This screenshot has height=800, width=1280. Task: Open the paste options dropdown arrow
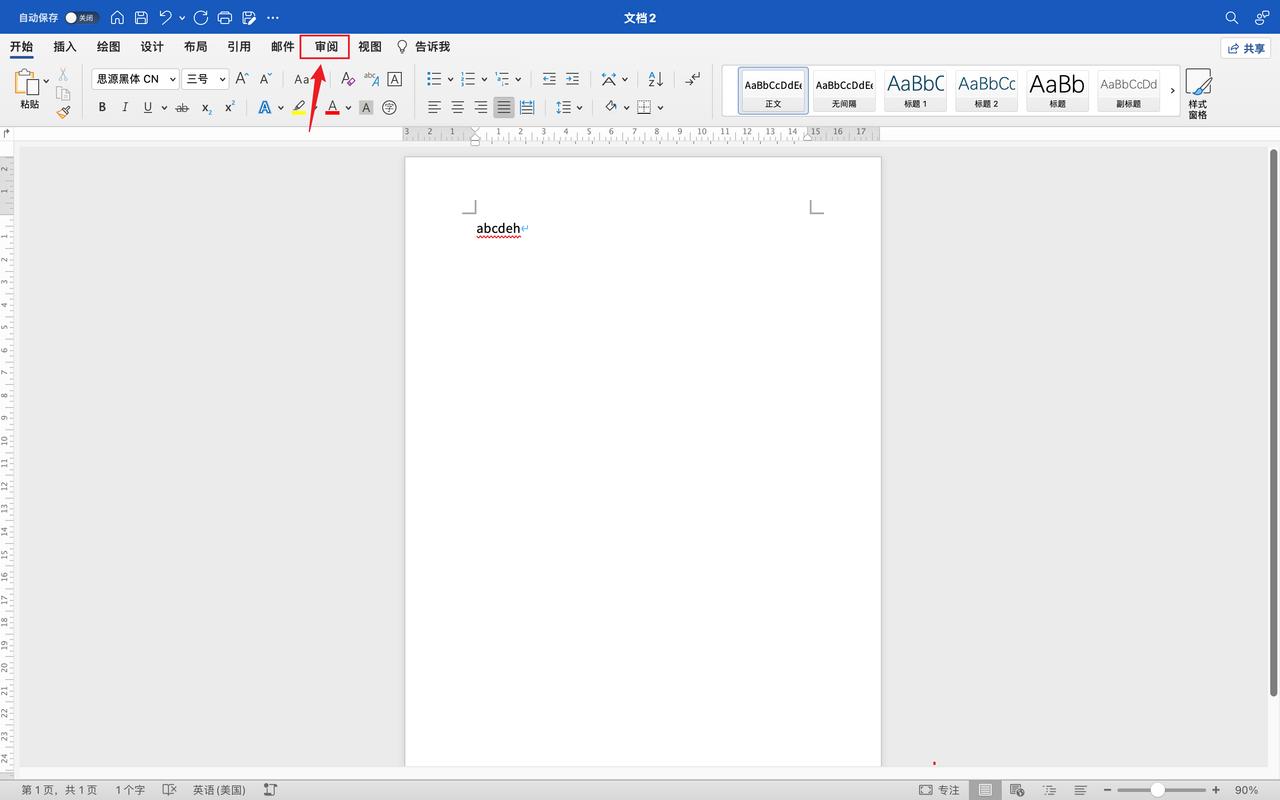tap(46, 80)
